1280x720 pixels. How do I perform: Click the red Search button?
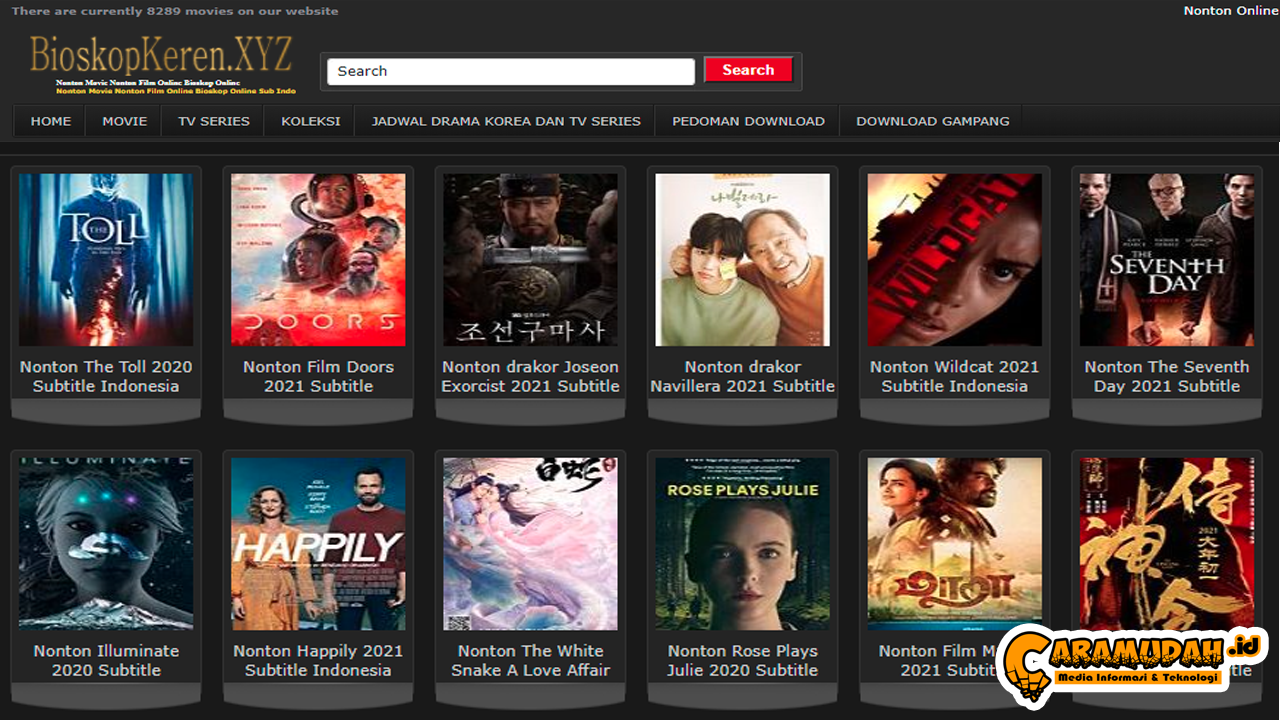pos(748,70)
